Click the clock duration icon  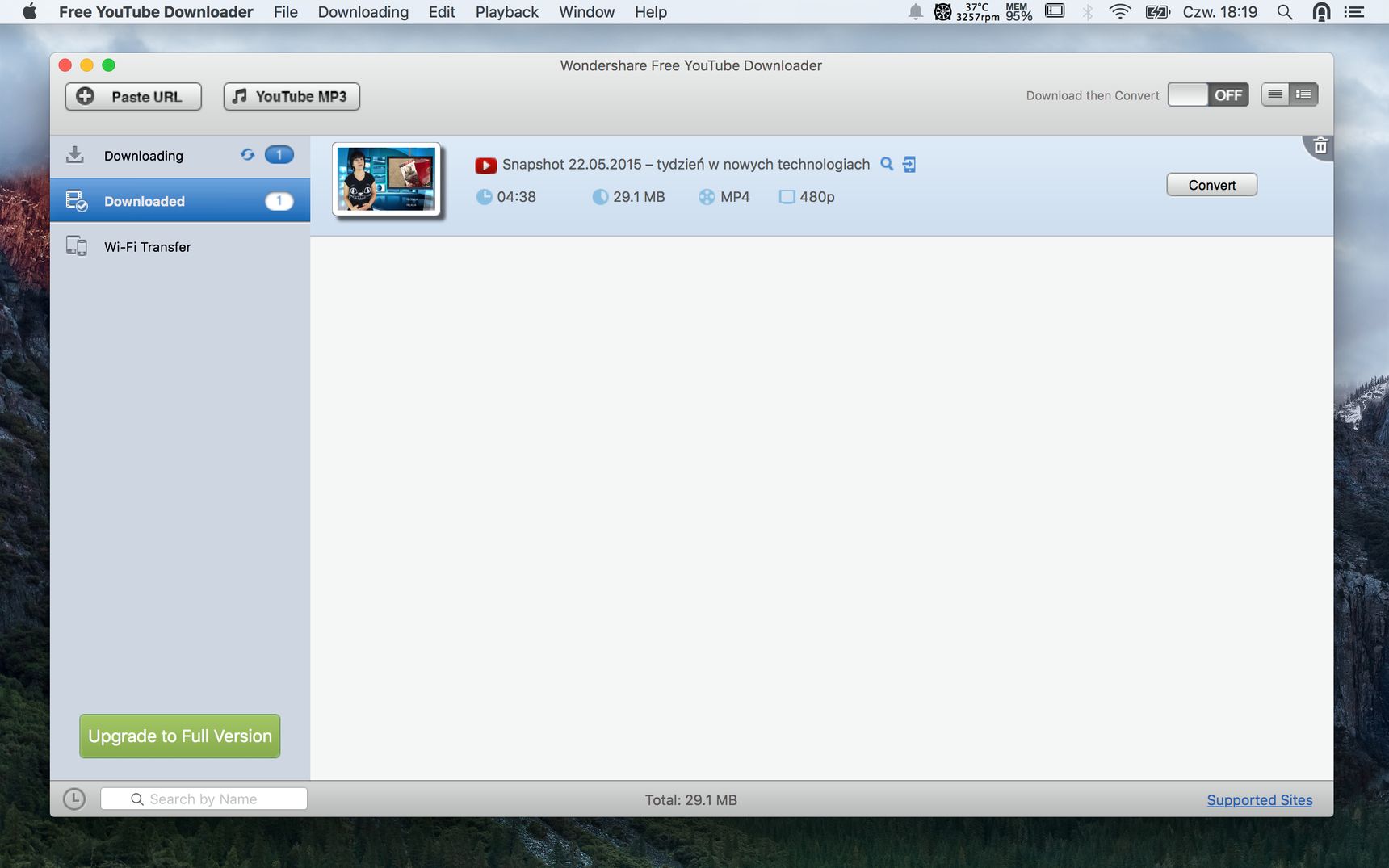[x=484, y=196]
